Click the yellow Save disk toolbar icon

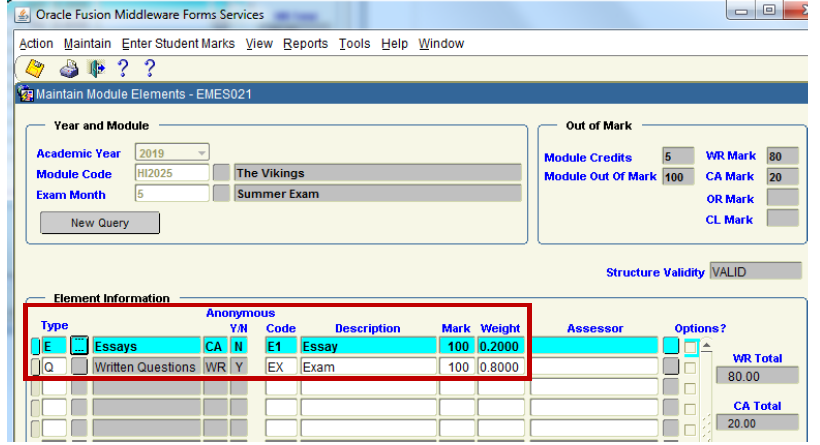point(34,69)
